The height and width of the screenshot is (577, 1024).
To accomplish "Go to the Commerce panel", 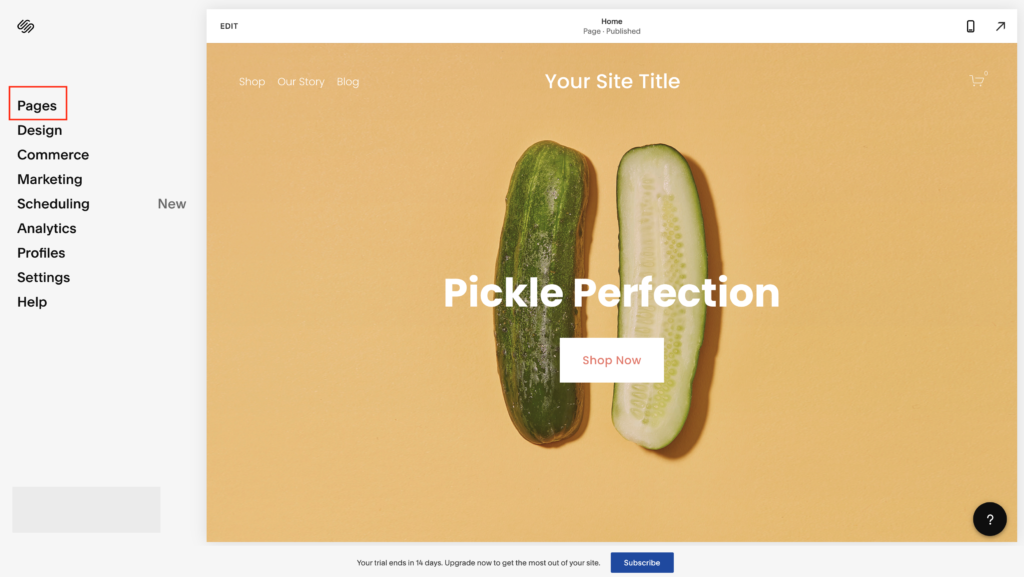I will pyautogui.click(x=53, y=155).
